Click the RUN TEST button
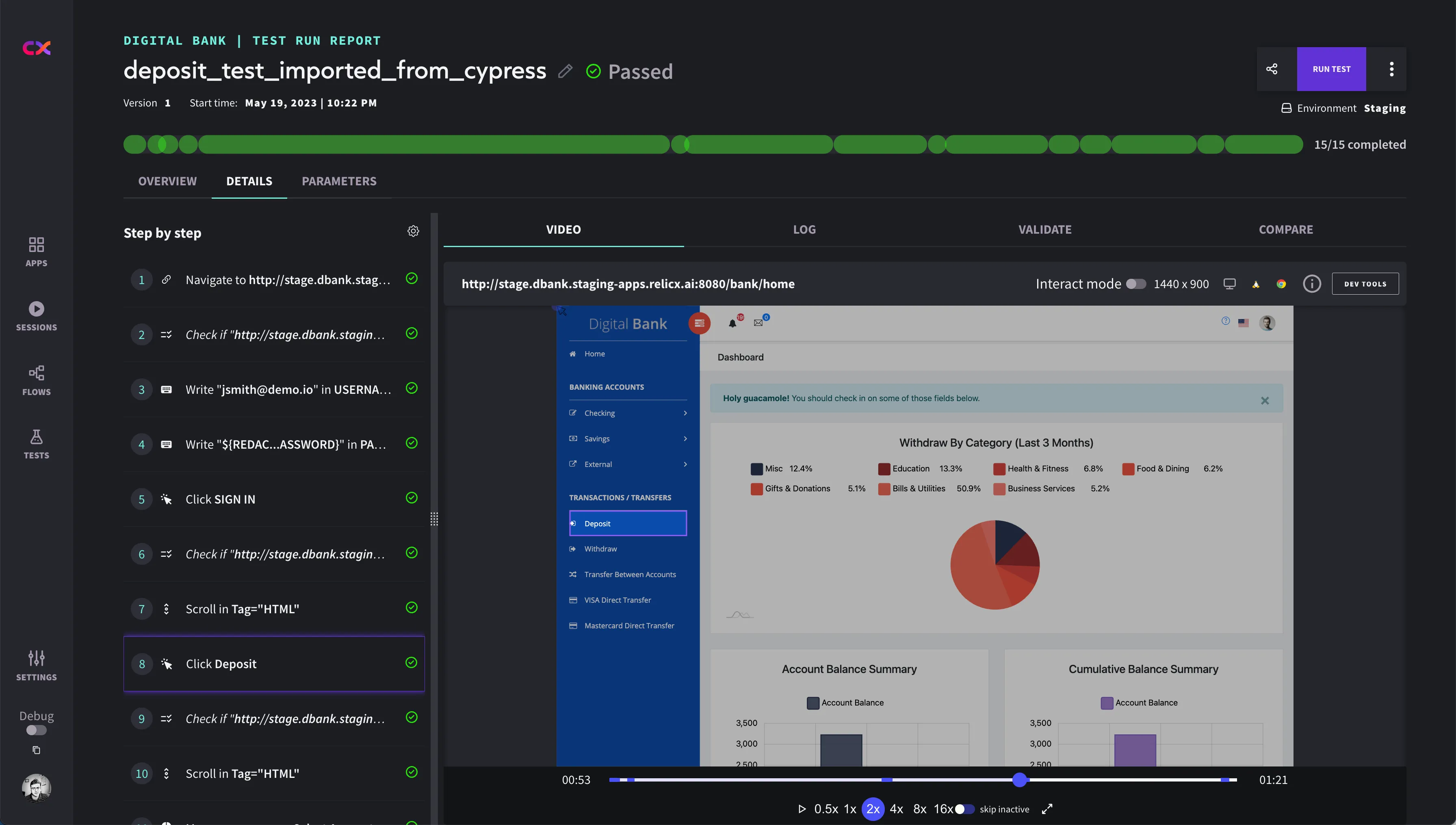1456x825 pixels. pyautogui.click(x=1331, y=69)
